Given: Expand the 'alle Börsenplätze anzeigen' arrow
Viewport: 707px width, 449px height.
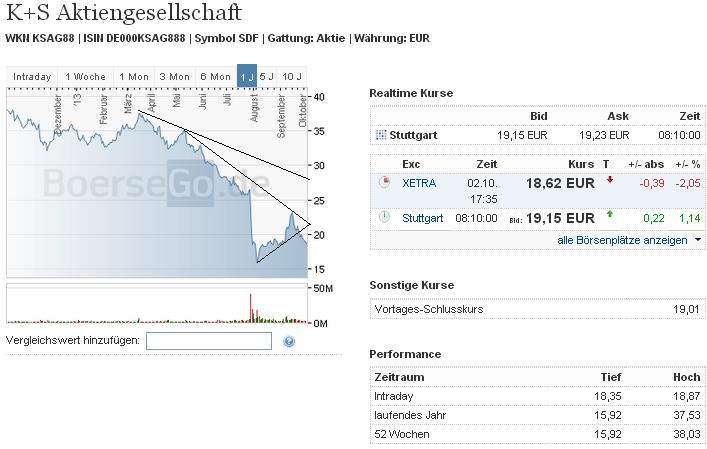Looking at the screenshot, I should point(697,240).
